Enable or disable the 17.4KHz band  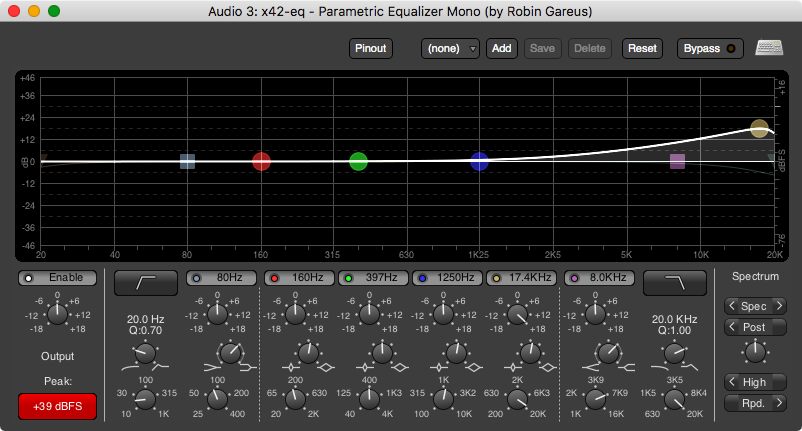(x=521, y=277)
